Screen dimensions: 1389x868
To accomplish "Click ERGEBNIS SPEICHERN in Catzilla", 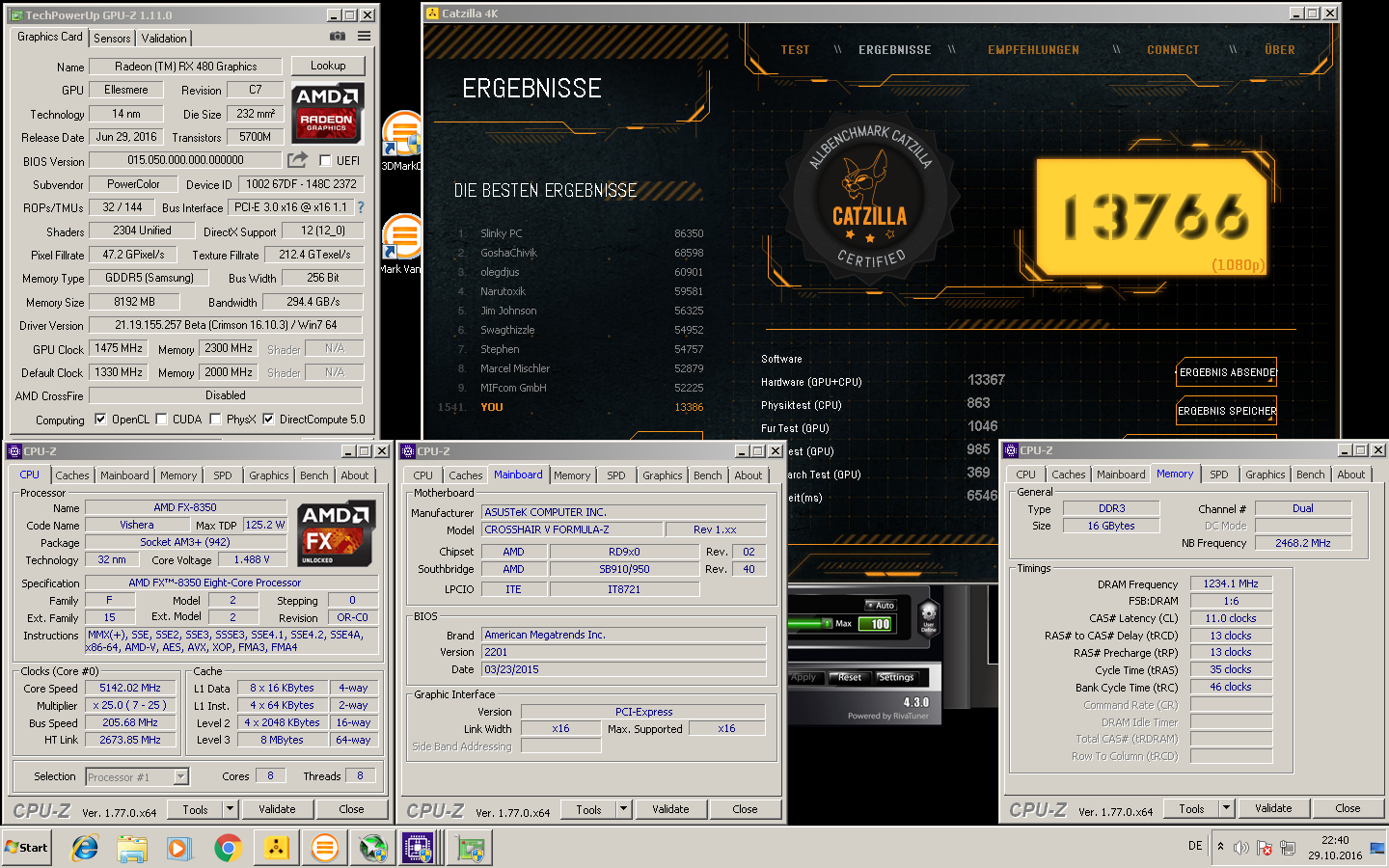I will [x=1227, y=411].
